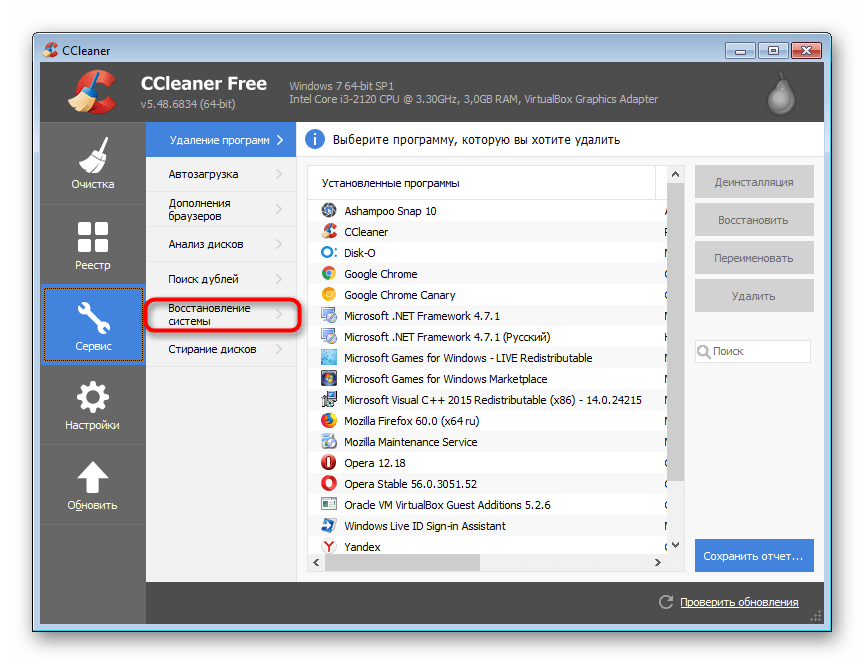Open the Дополнения браузеров tab
Viewport: 864px width, 664px height.
[221, 209]
